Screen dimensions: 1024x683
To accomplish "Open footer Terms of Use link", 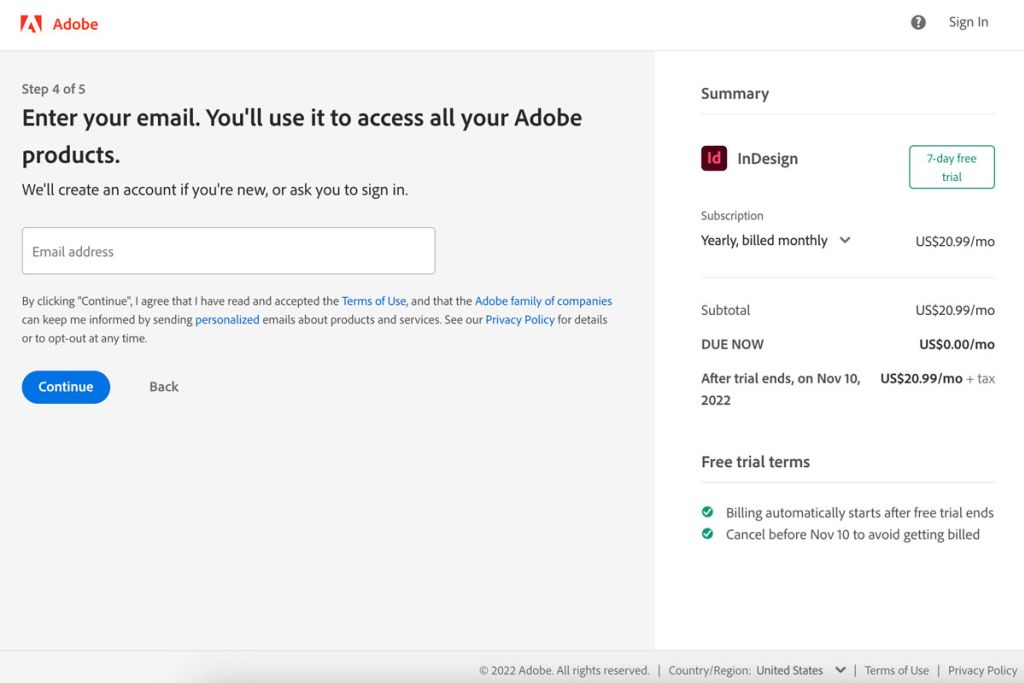I will [896, 670].
